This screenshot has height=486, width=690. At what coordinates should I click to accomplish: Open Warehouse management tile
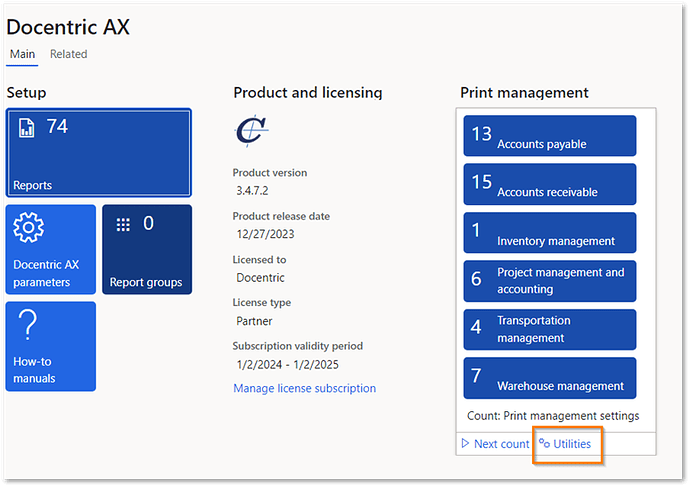pyautogui.click(x=550, y=378)
